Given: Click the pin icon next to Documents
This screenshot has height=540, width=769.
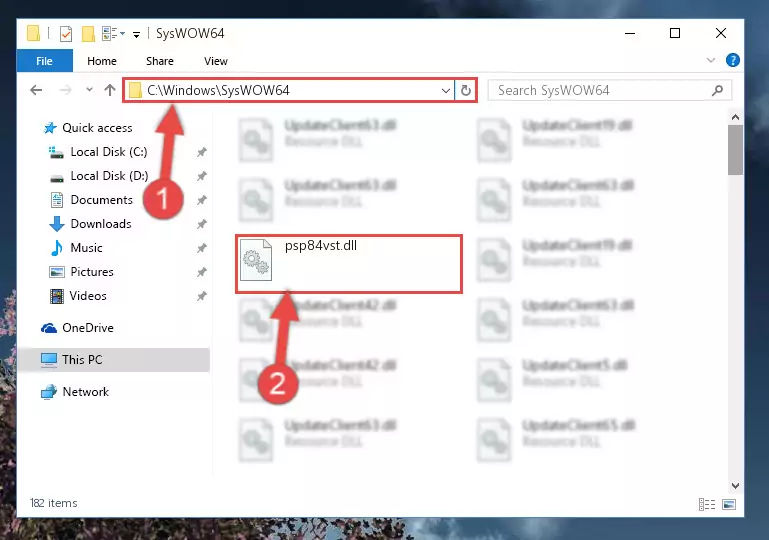Looking at the screenshot, I should click(x=202, y=200).
